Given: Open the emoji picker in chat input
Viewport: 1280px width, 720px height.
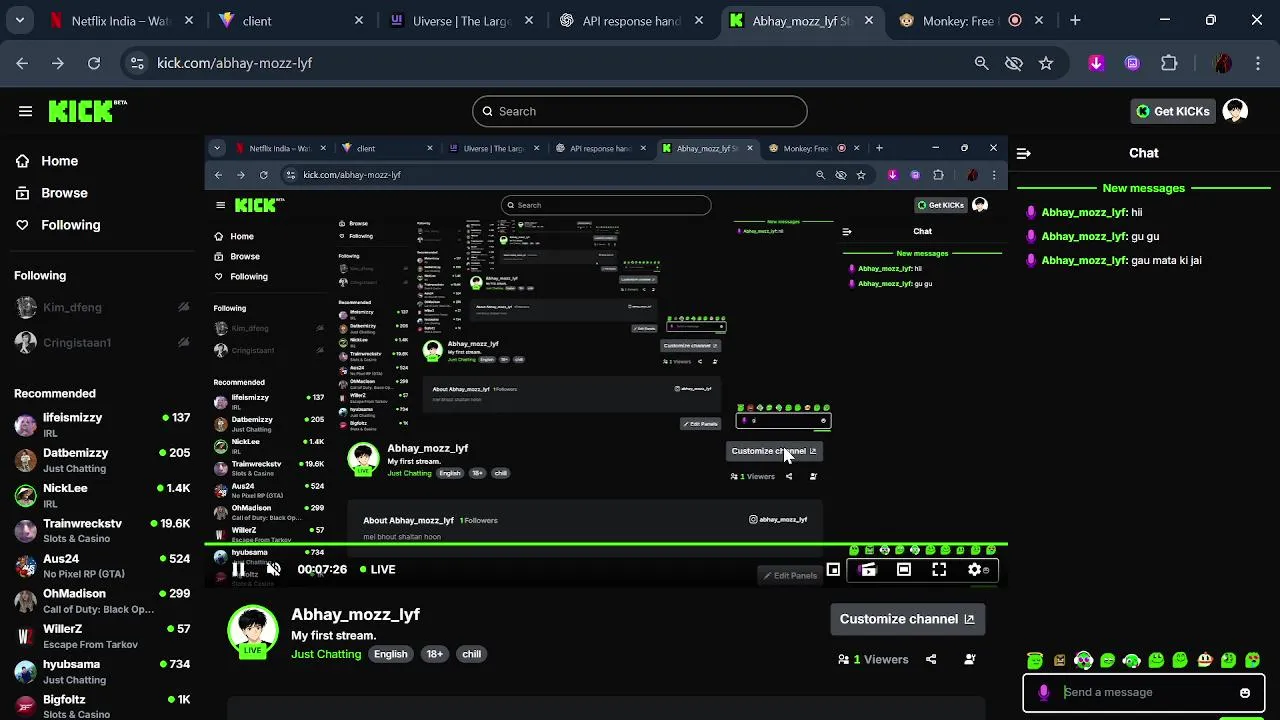Looking at the screenshot, I should [x=1245, y=692].
